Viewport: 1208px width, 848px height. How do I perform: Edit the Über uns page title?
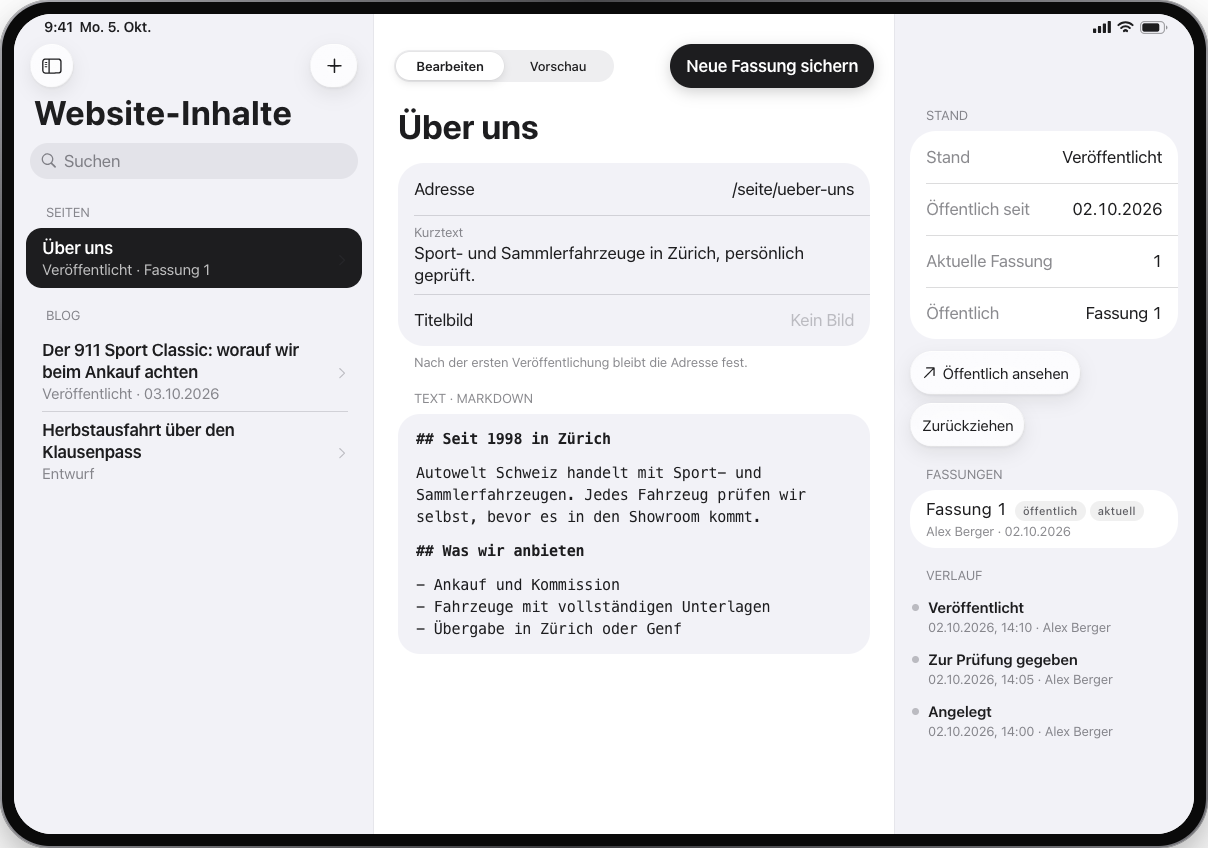(468, 128)
